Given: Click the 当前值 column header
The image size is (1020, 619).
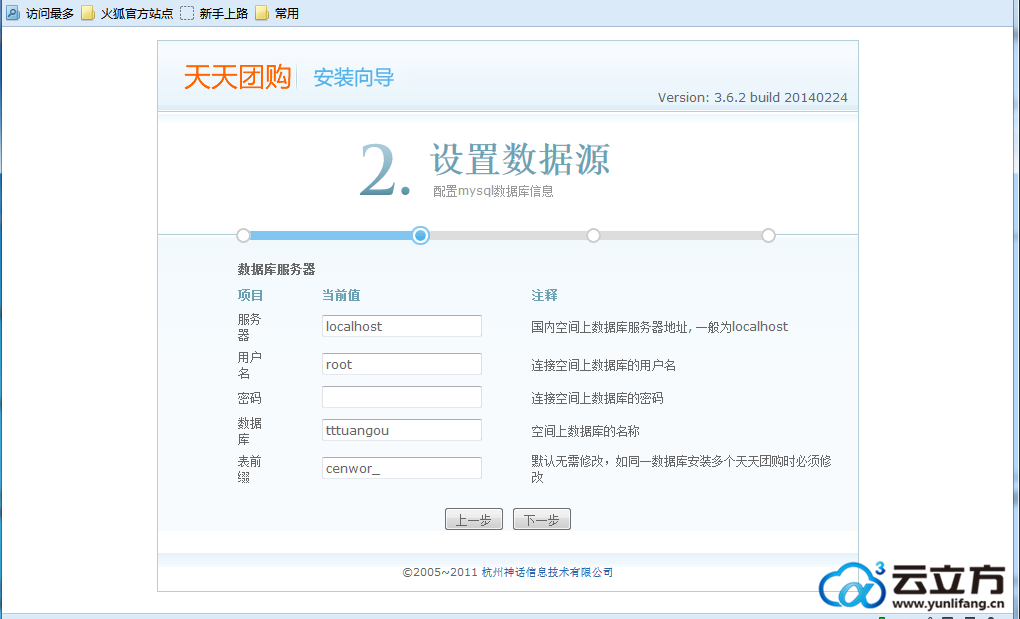Looking at the screenshot, I should [x=341, y=295].
